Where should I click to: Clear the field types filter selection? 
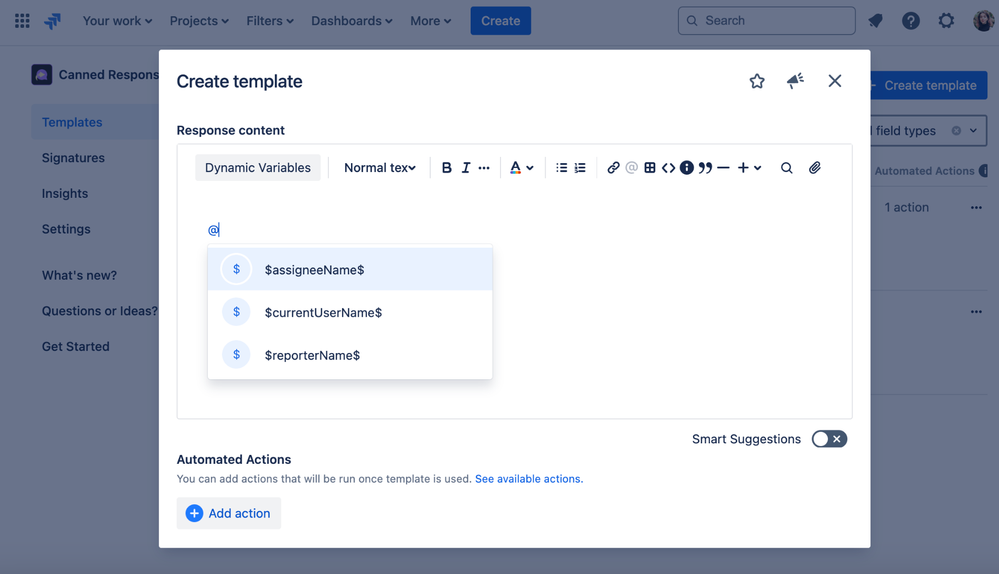(956, 131)
